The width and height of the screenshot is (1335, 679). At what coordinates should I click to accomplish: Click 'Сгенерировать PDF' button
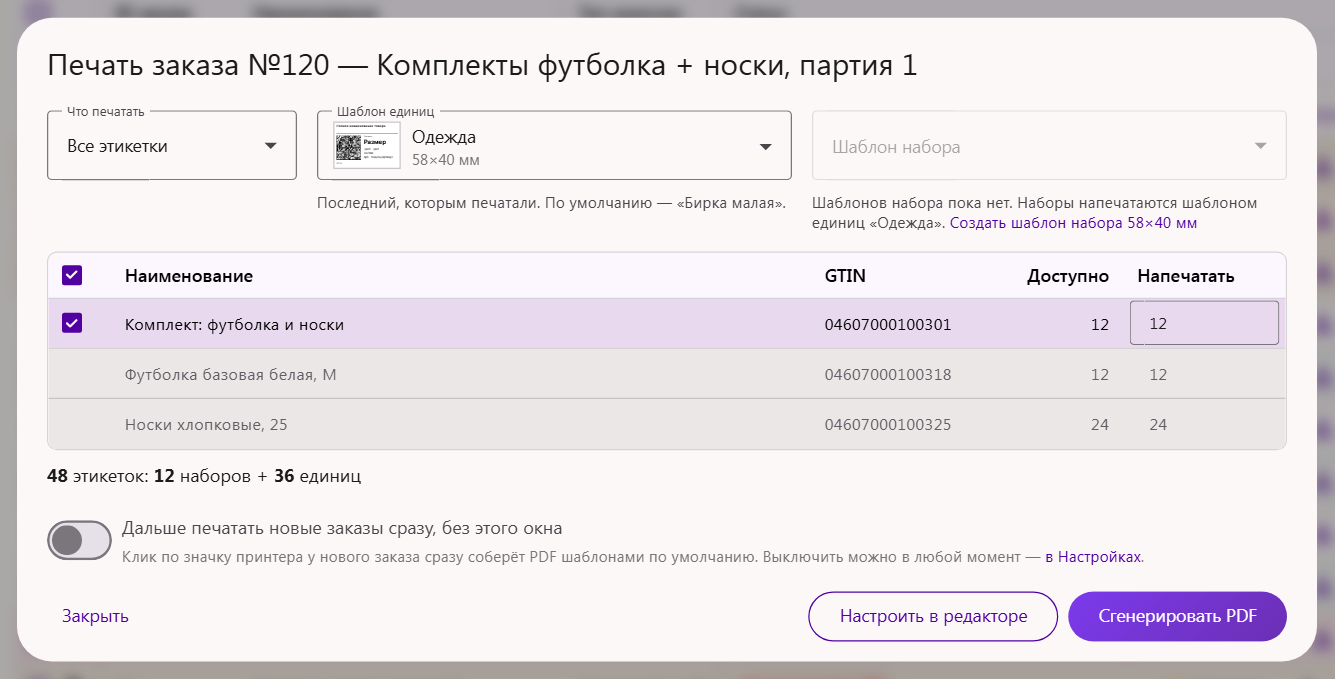coord(1177,616)
